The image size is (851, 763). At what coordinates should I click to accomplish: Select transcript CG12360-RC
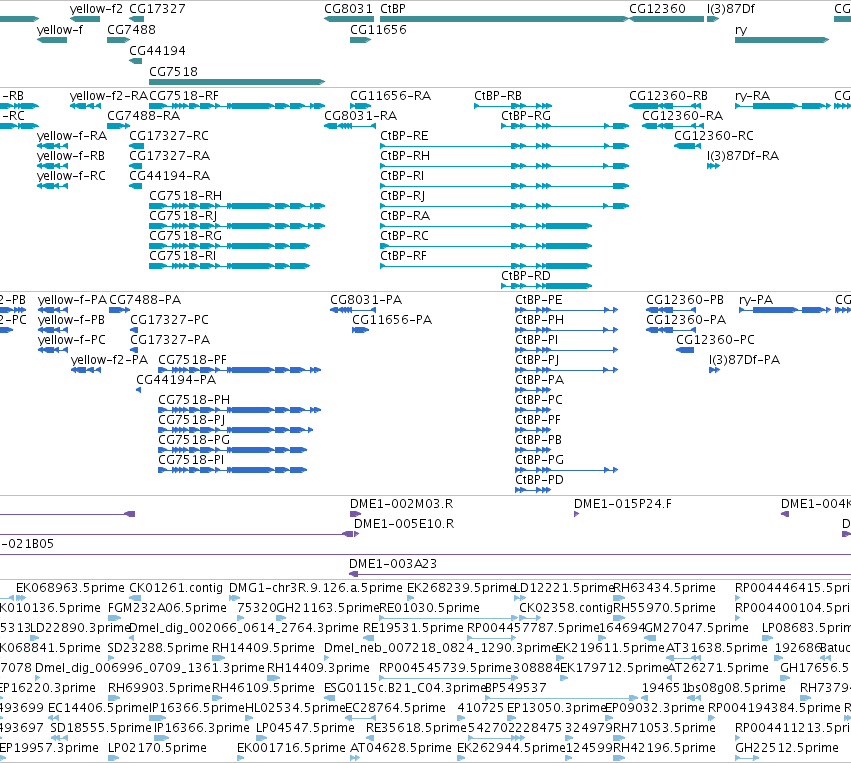688,146
